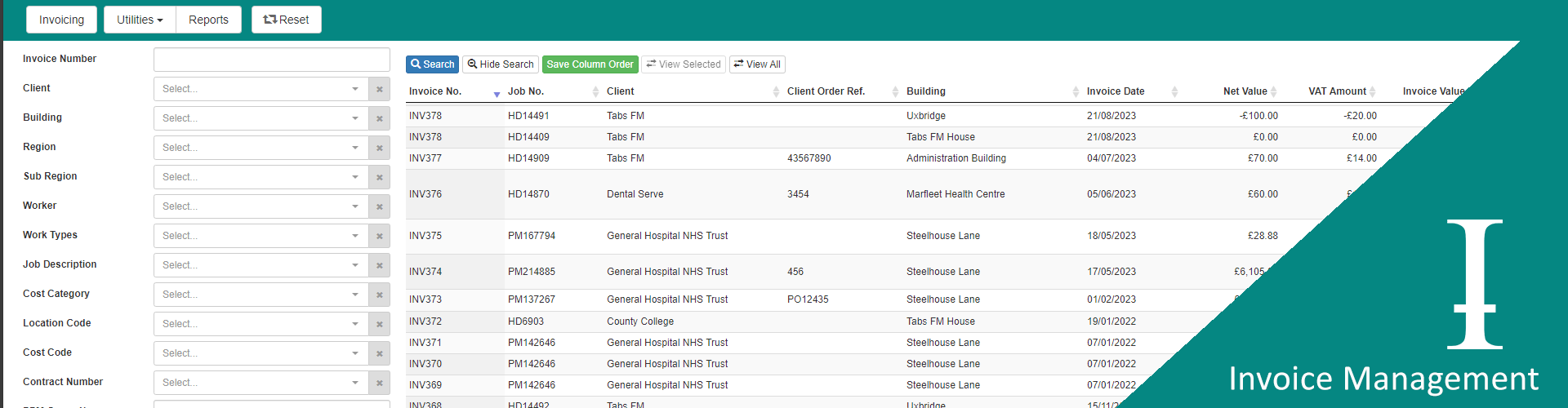Clear the Work Types filter with its x button
The height and width of the screenshot is (408, 1568).
[379, 236]
